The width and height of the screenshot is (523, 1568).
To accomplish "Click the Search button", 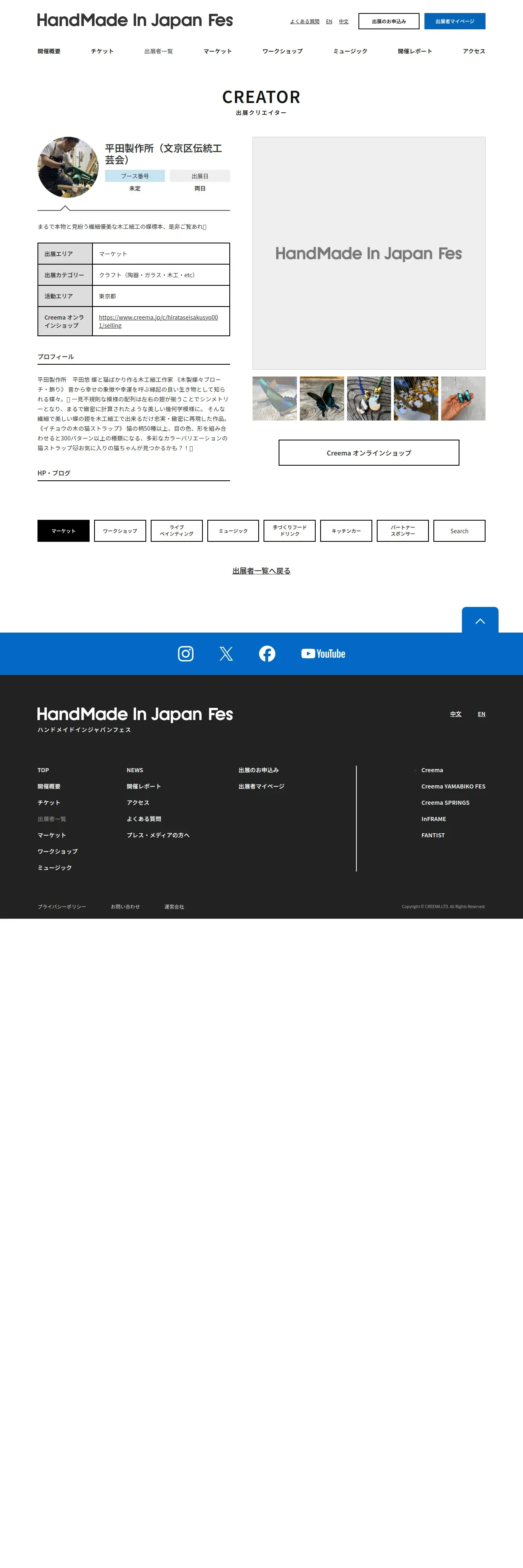I will [x=460, y=531].
